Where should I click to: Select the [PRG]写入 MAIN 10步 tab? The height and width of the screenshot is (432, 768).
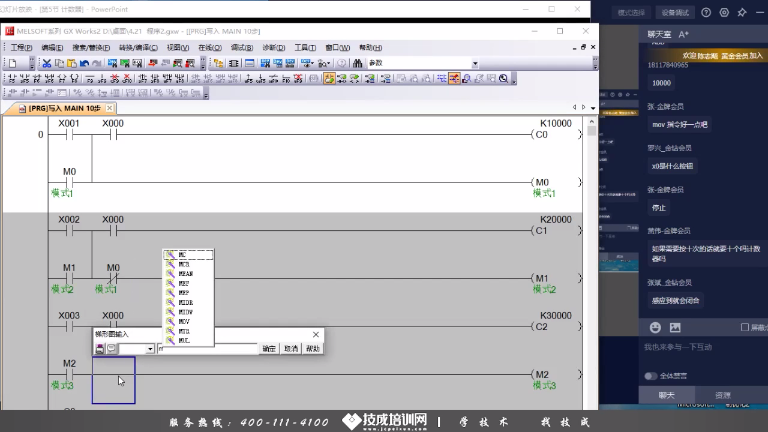tap(64, 108)
